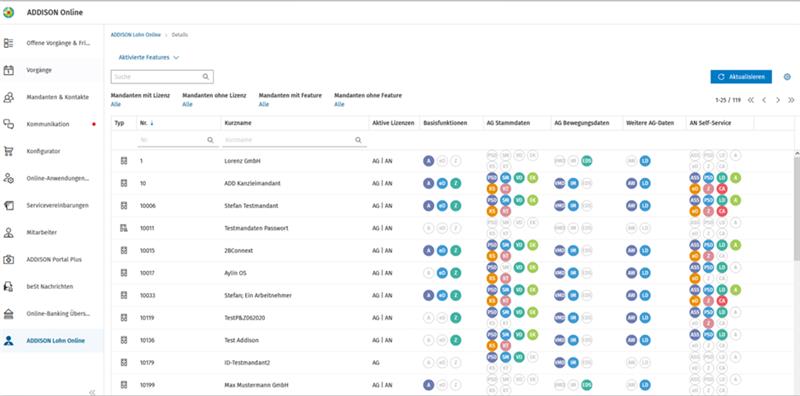Click the Typ icon for Lorenz GmbH
Image resolution: width=800 pixels, height=396 pixels.
click(123, 161)
